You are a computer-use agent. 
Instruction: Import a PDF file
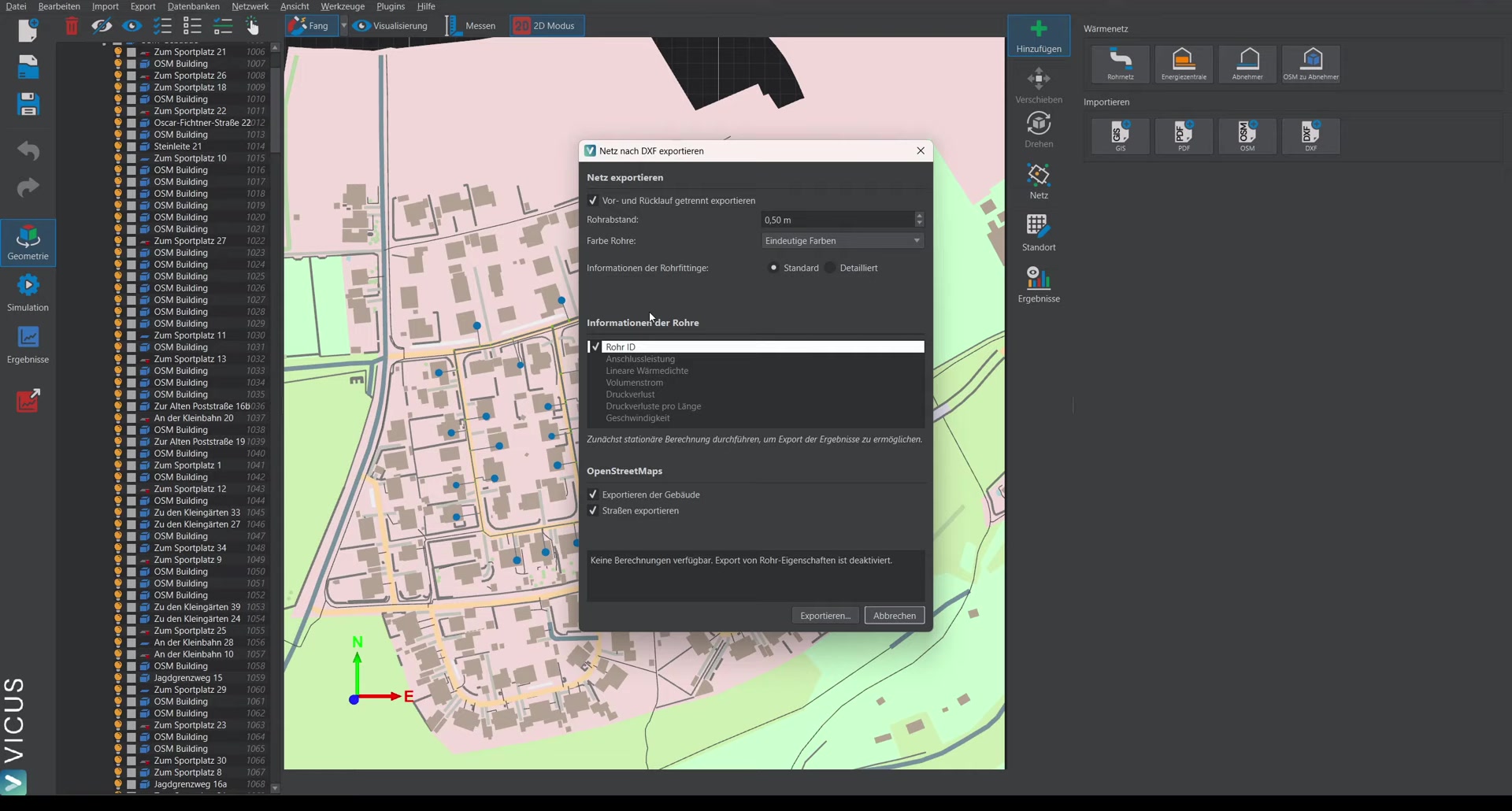pos(1184,136)
